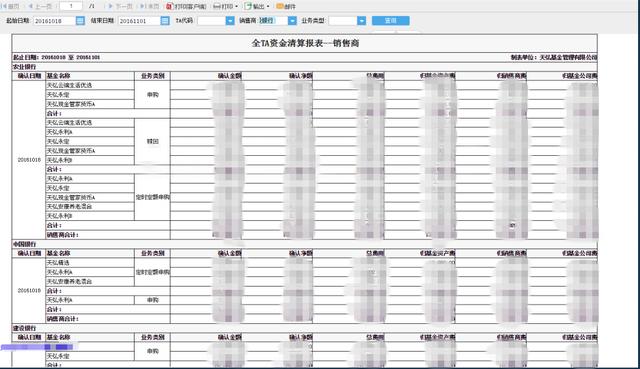The width and height of the screenshot is (640, 369).
Task: Open the end date calendar picker
Action: (165, 20)
